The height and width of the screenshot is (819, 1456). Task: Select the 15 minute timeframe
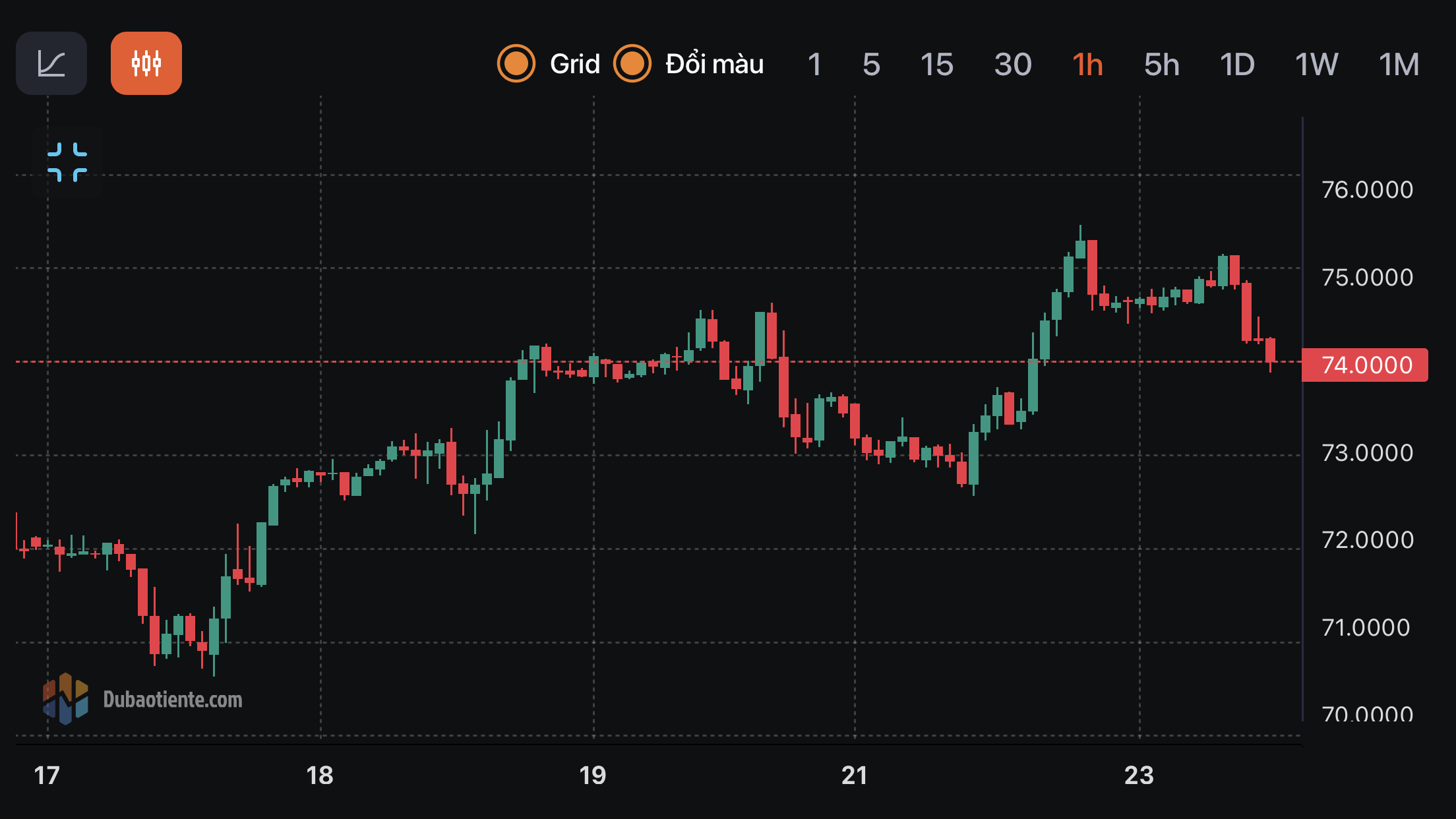coord(937,65)
